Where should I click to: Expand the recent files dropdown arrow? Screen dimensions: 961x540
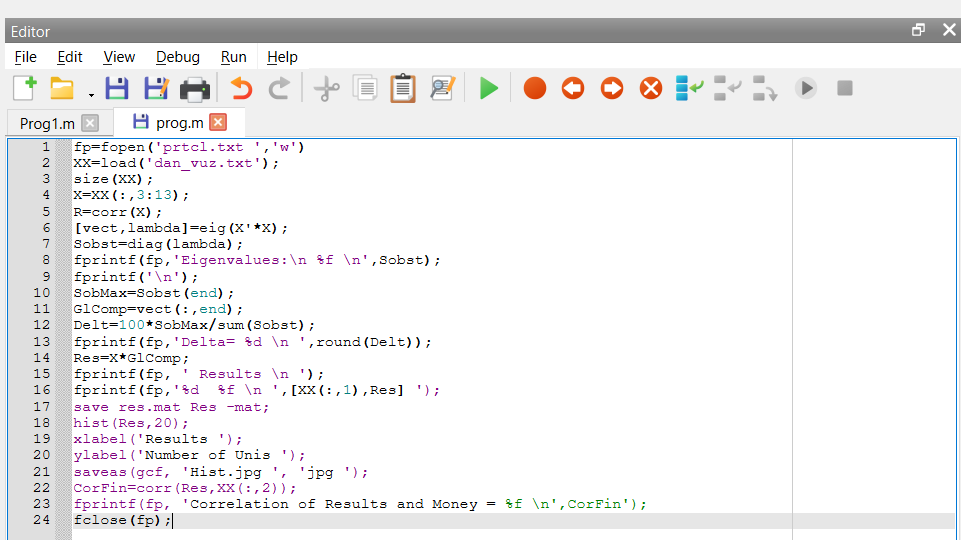click(x=91, y=94)
